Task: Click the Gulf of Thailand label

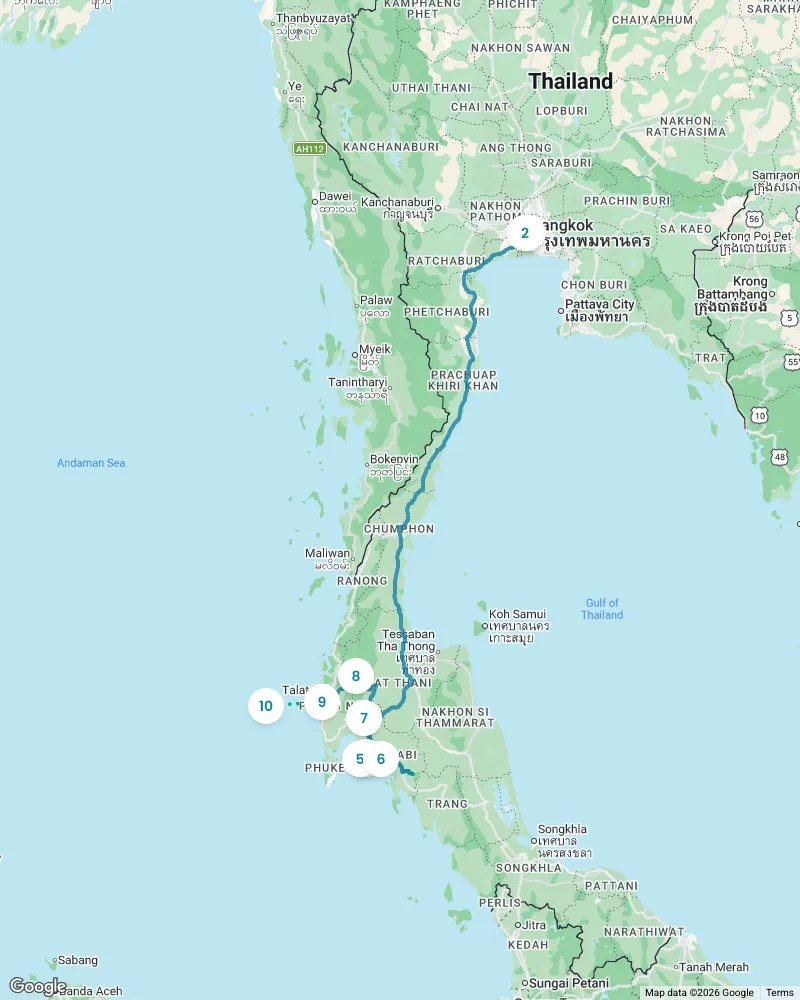Action: 602,608
